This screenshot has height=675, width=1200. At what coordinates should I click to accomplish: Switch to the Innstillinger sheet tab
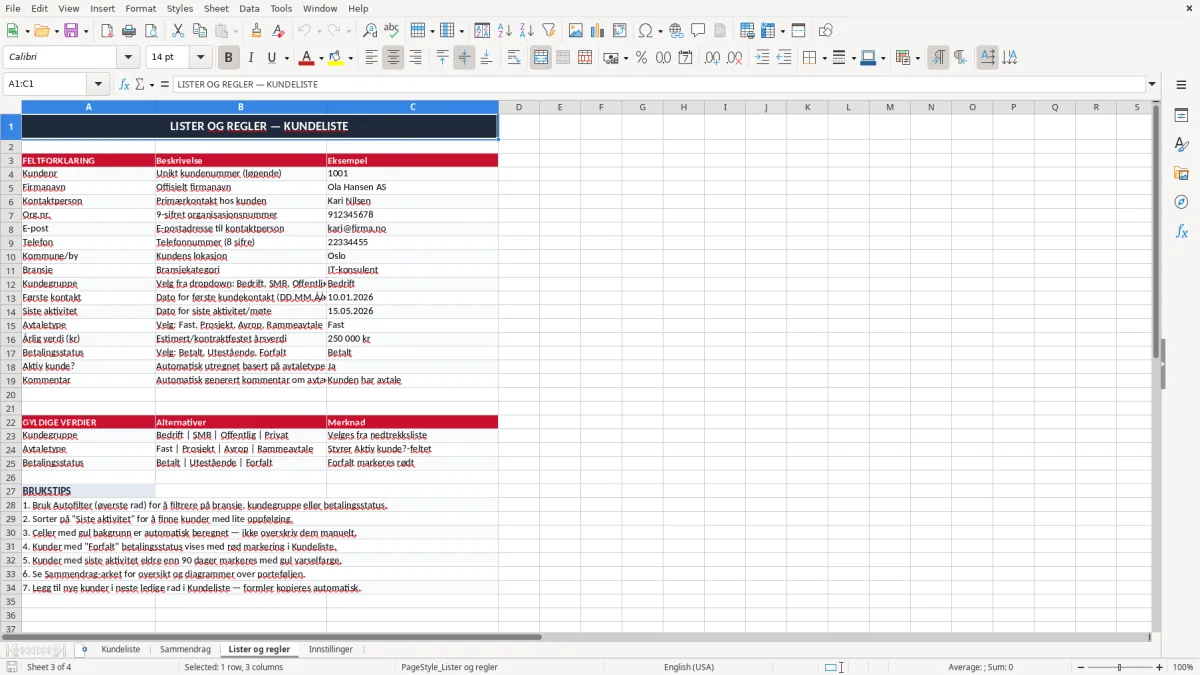[331, 649]
